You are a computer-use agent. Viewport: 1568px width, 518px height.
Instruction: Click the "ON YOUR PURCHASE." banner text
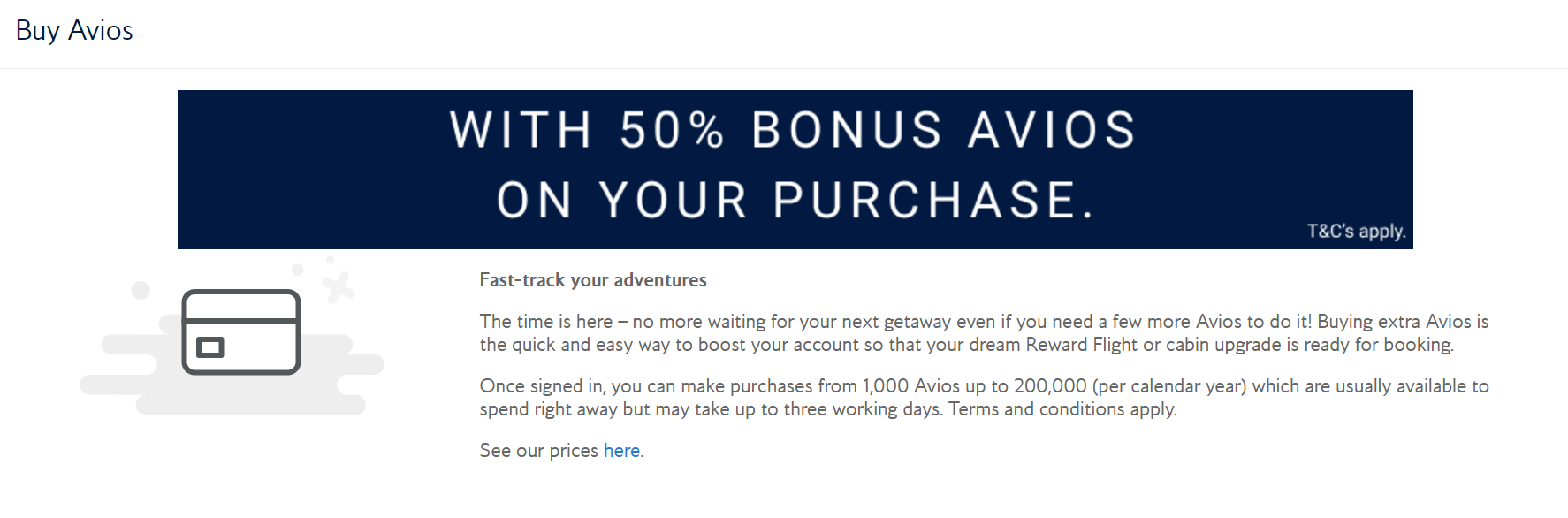click(x=795, y=200)
